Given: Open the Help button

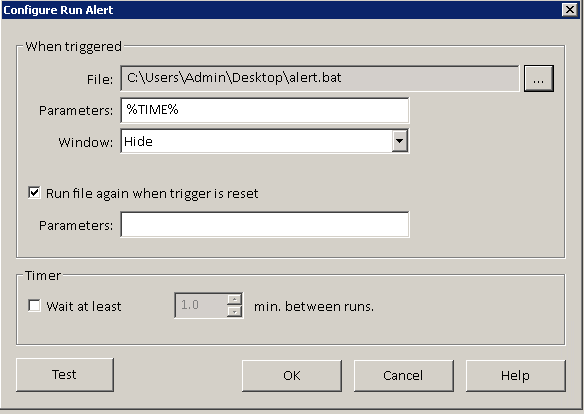Looking at the screenshot, I should click(515, 375).
